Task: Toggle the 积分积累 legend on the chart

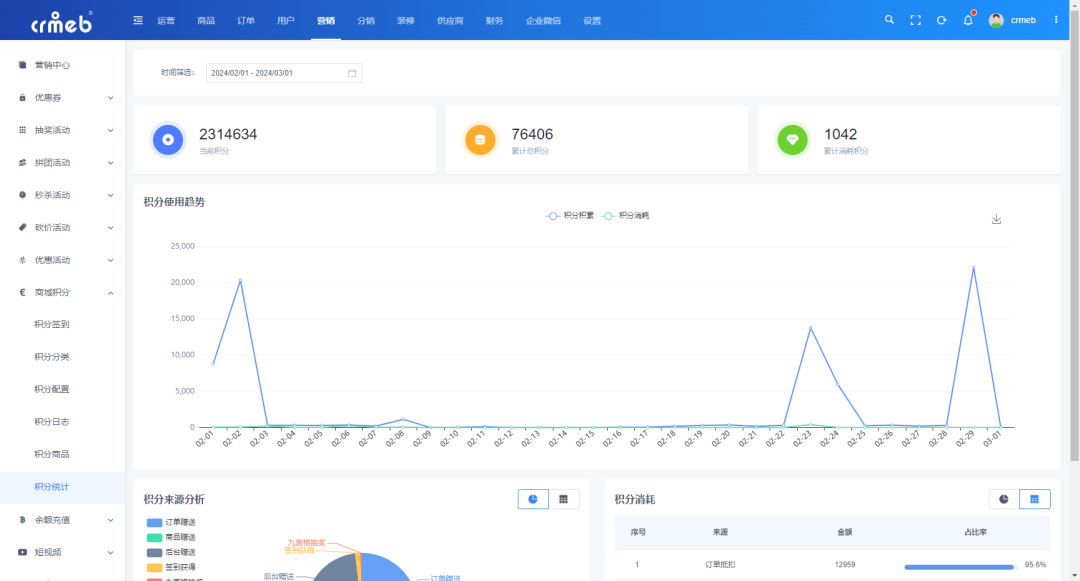Action: 570,214
